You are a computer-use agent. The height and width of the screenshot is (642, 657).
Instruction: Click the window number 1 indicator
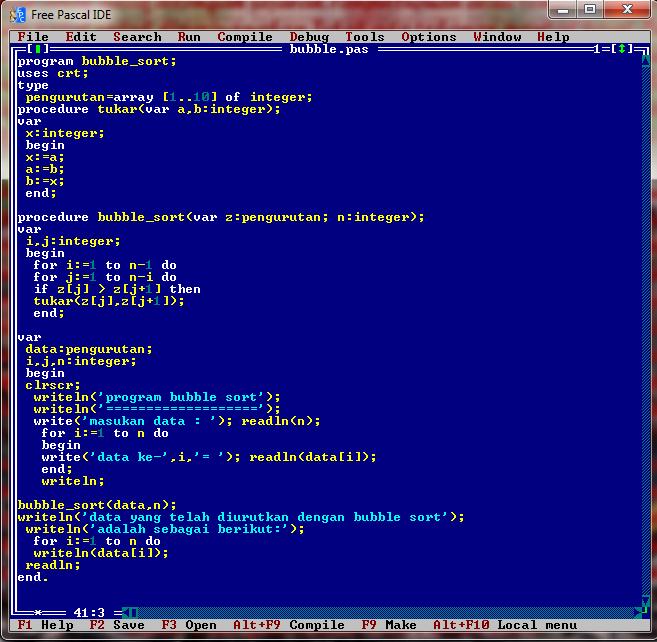[597, 49]
